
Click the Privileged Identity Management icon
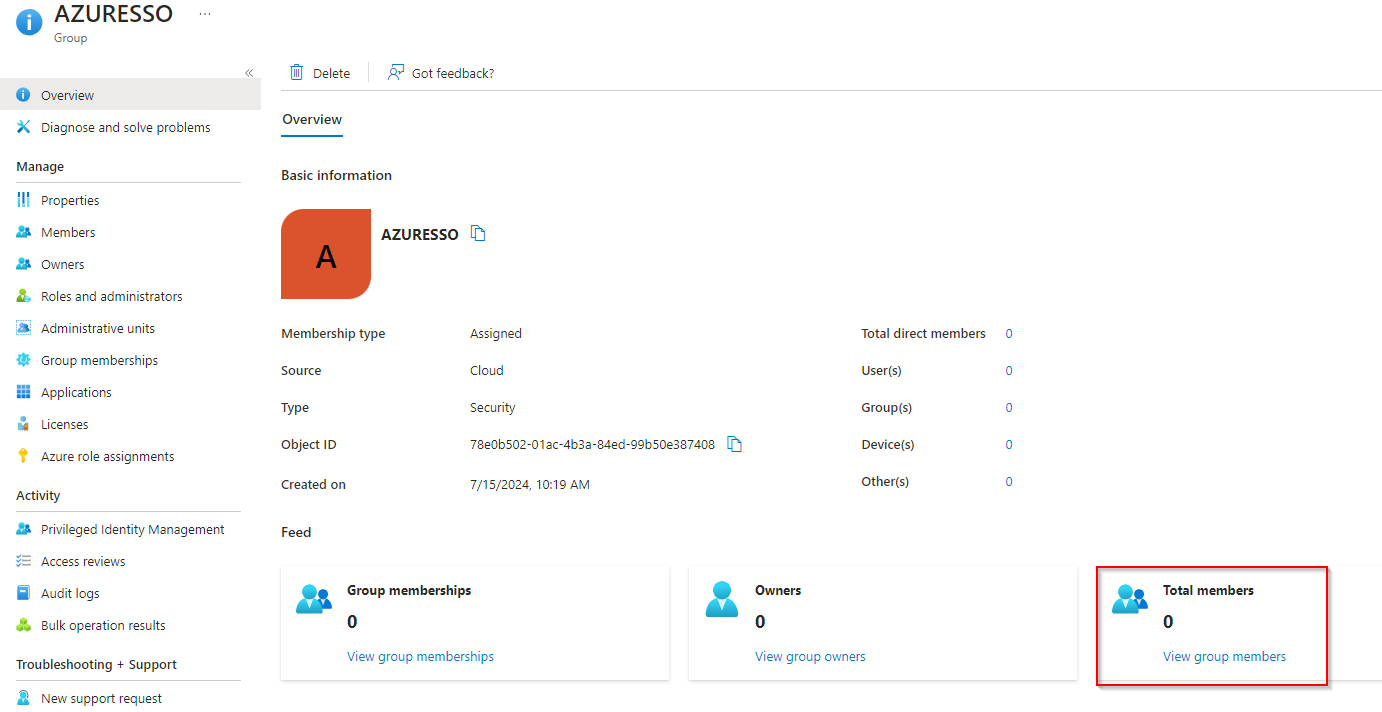click(24, 529)
